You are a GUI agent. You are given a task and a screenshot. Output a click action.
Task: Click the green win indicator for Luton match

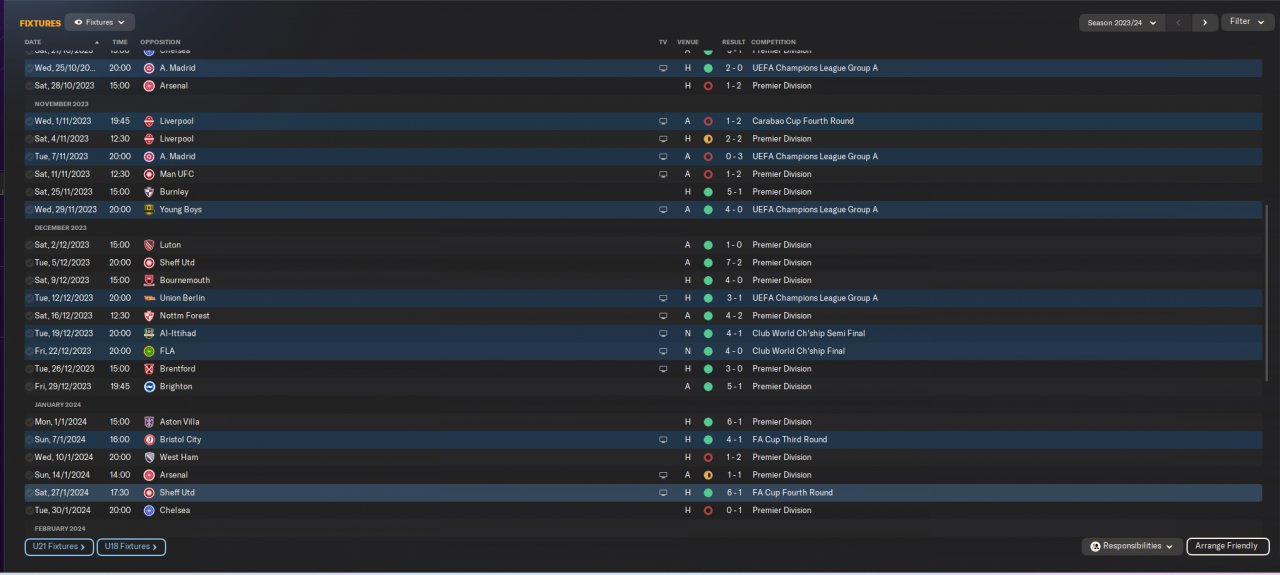[708, 245]
